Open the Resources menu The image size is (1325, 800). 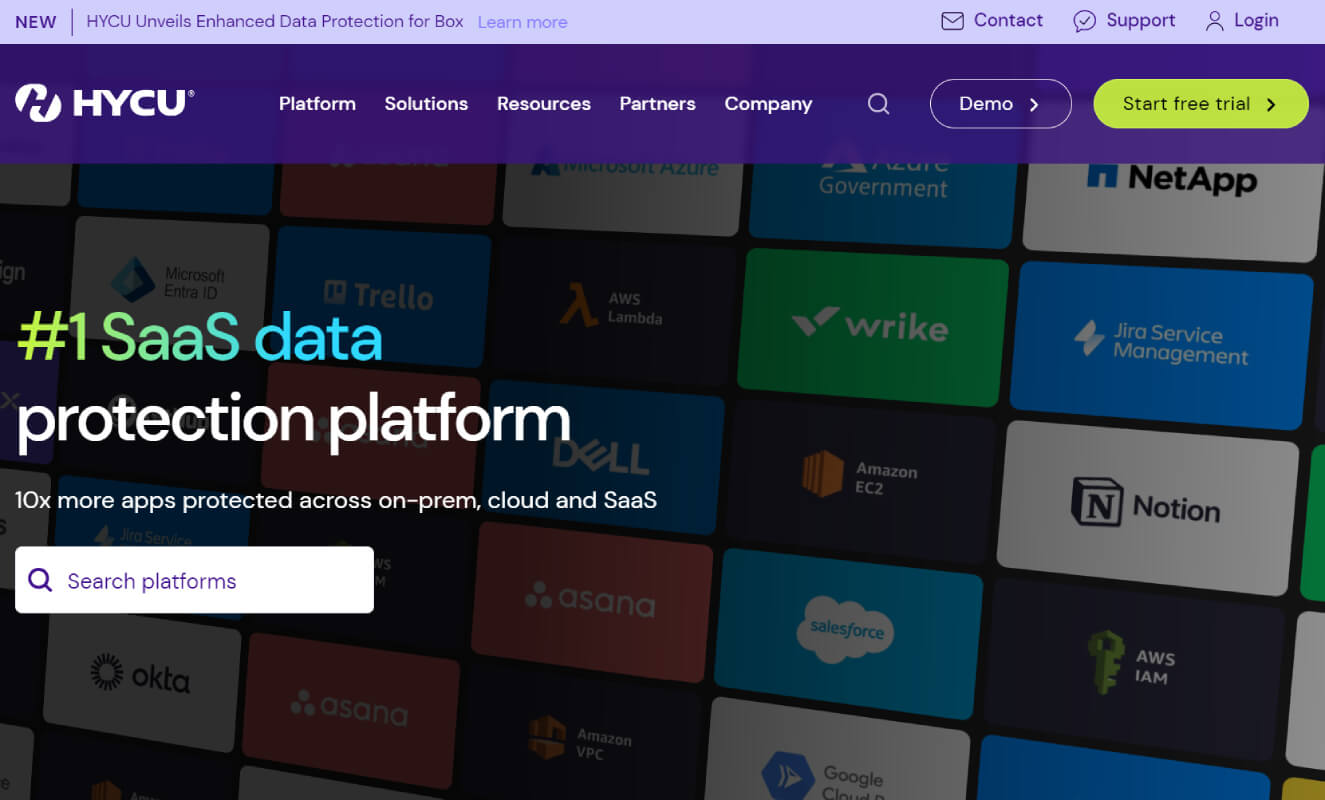coord(544,104)
